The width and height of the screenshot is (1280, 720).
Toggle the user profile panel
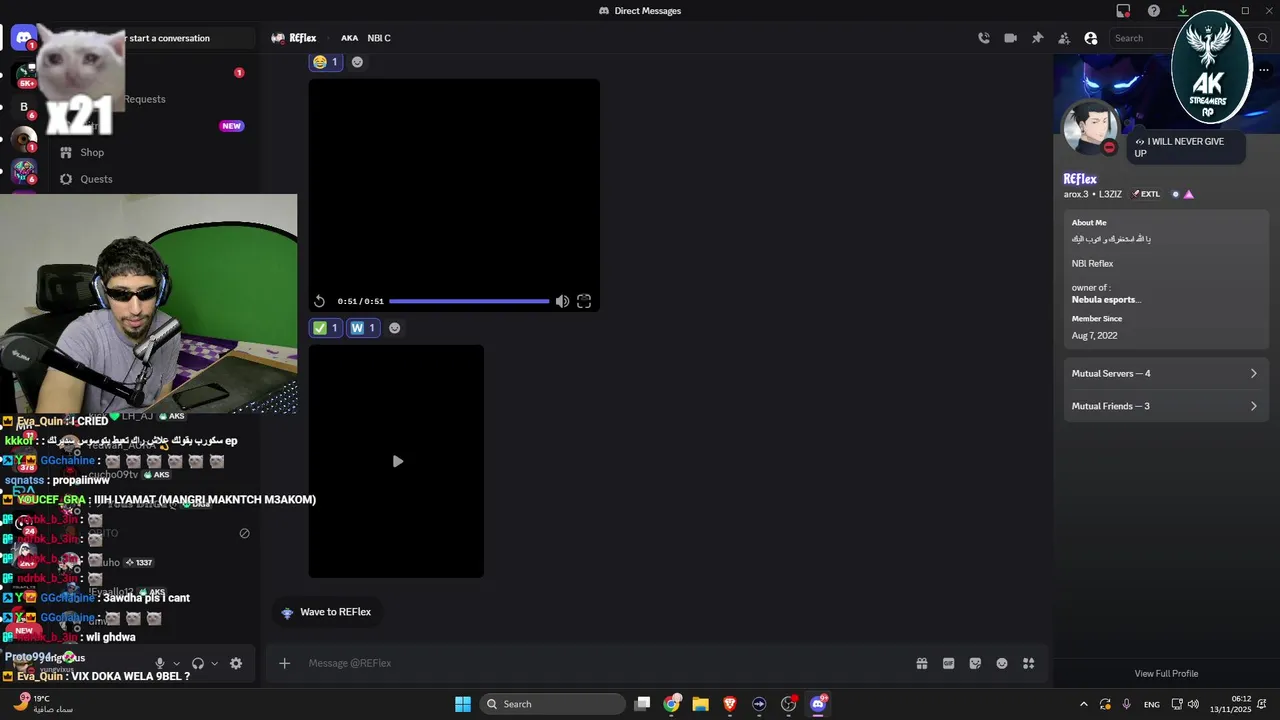[1091, 38]
